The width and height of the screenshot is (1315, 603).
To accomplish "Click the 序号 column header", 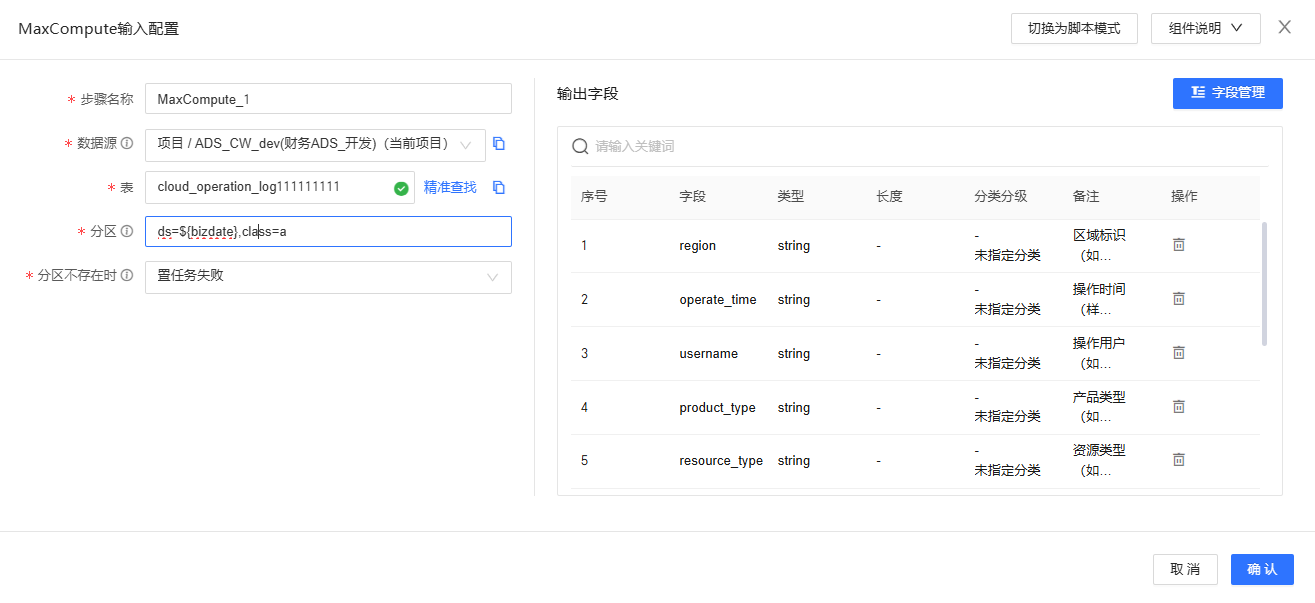I will point(594,197).
